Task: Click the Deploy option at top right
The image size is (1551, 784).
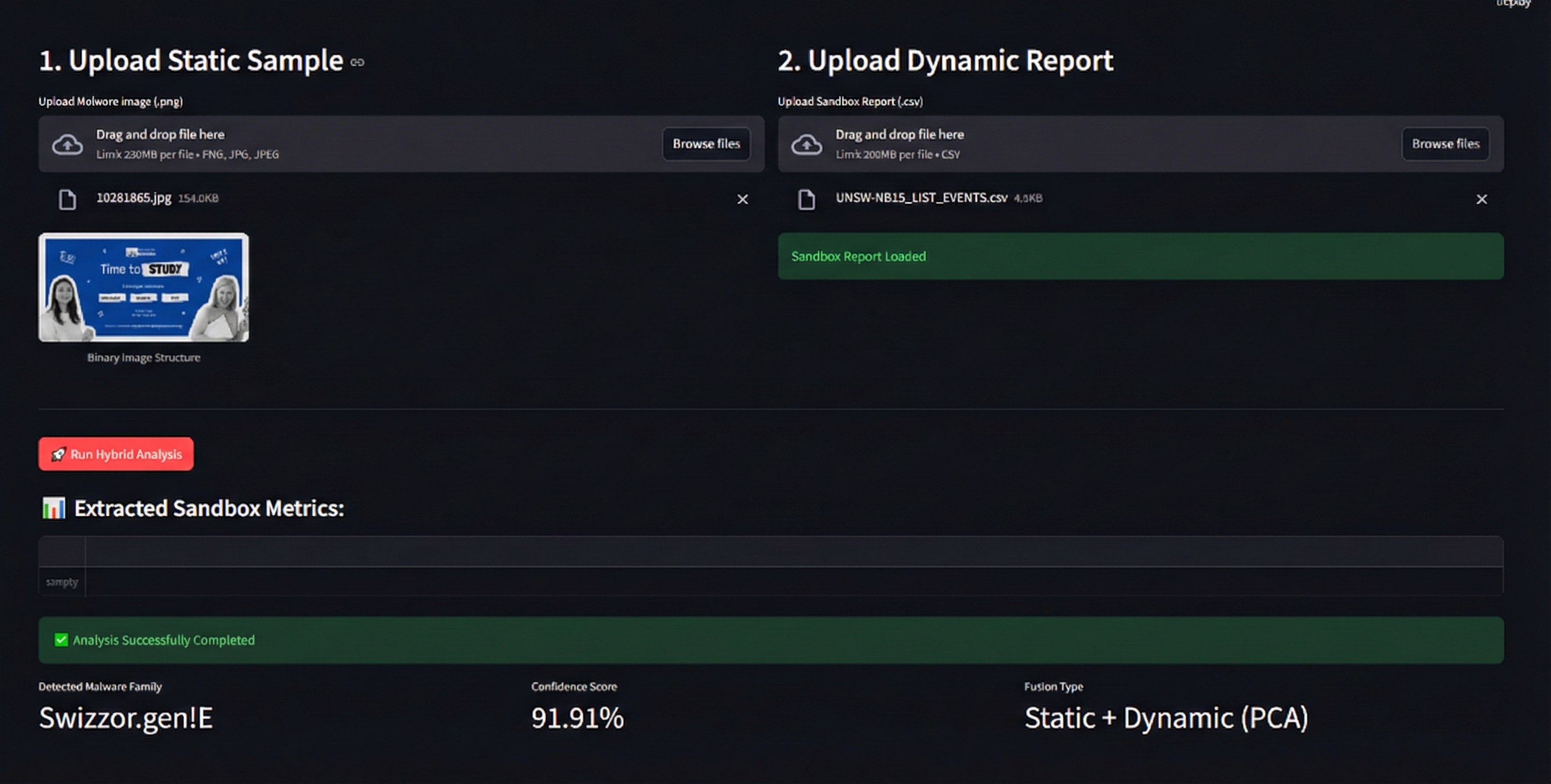Action: pos(1513,3)
